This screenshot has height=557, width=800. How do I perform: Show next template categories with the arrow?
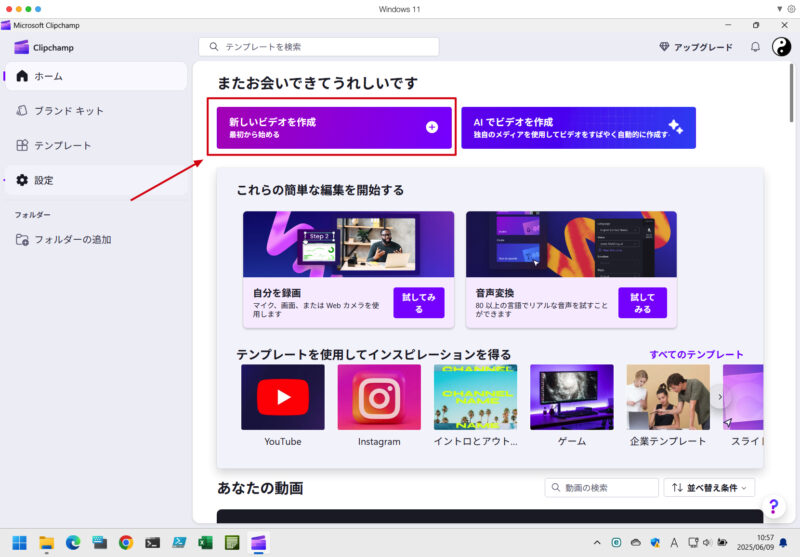tap(720, 397)
